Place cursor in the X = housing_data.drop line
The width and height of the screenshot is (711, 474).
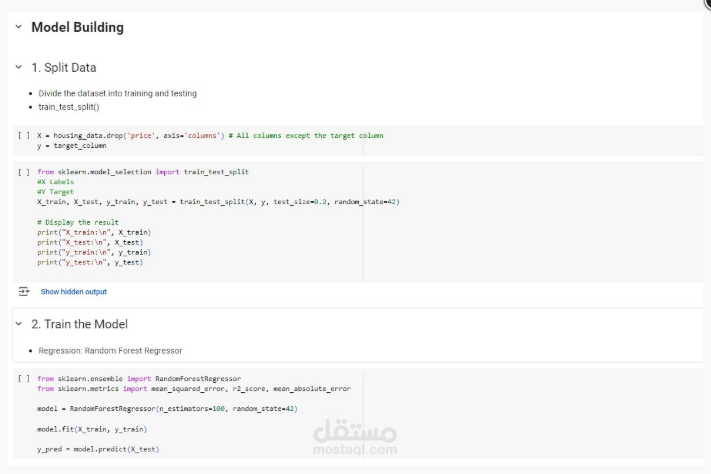pyautogui.click(x=130, y=135)
